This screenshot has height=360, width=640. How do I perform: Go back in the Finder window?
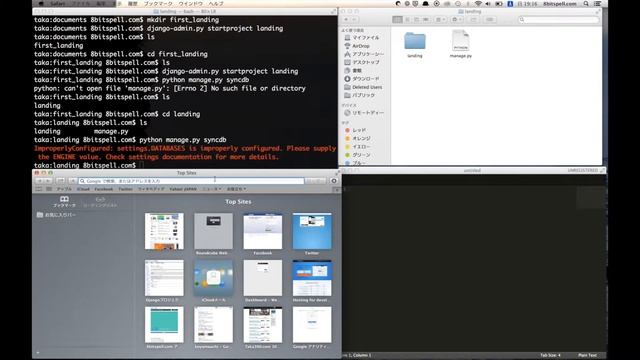click(x=346, y=20)
